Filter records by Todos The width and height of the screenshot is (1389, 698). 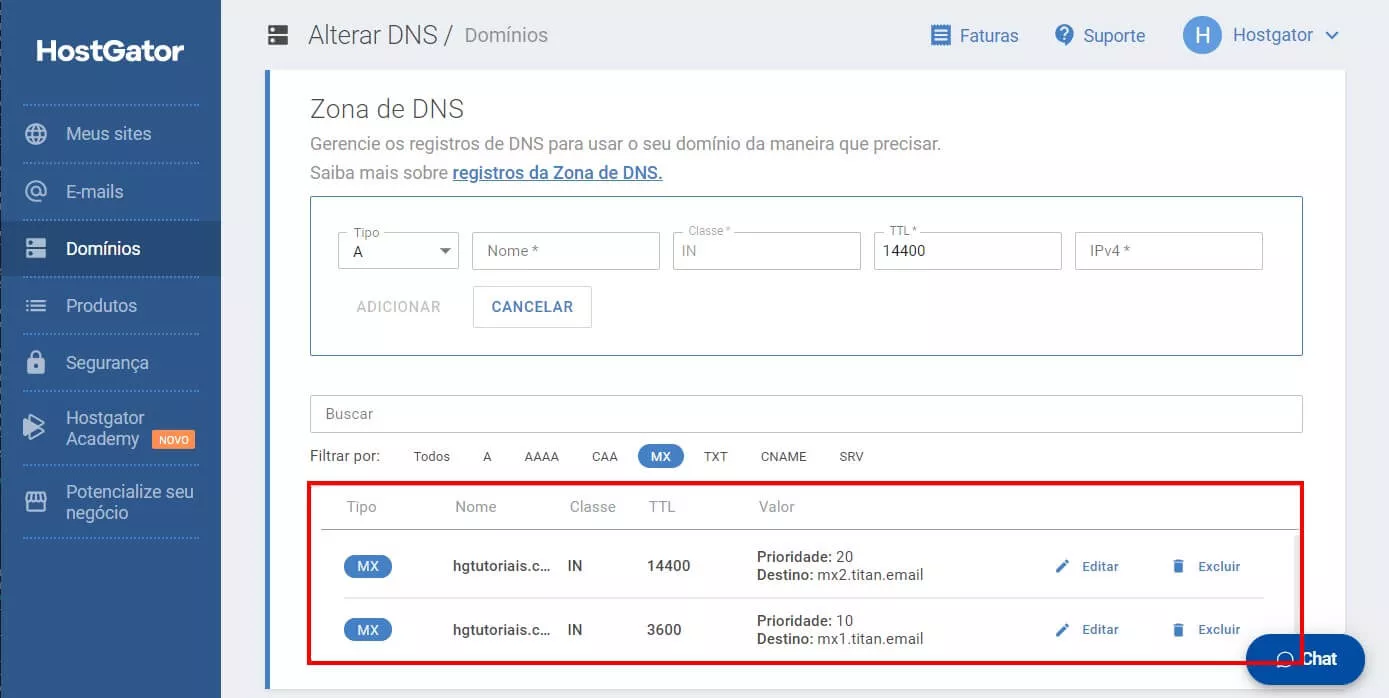coord(432,456)
